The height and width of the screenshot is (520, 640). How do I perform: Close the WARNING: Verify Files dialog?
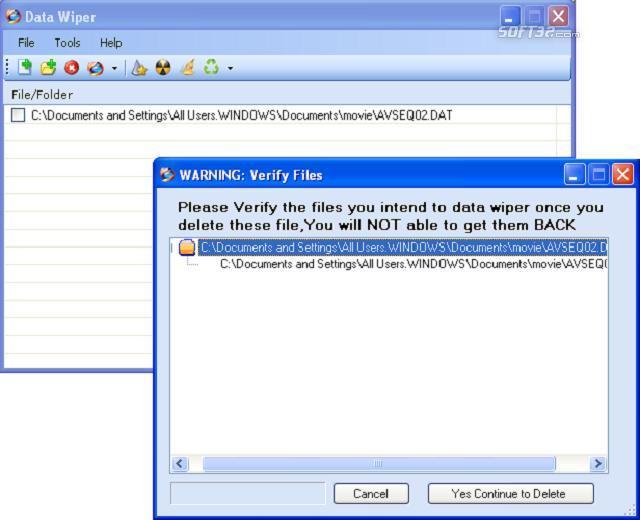coord(623,175)
